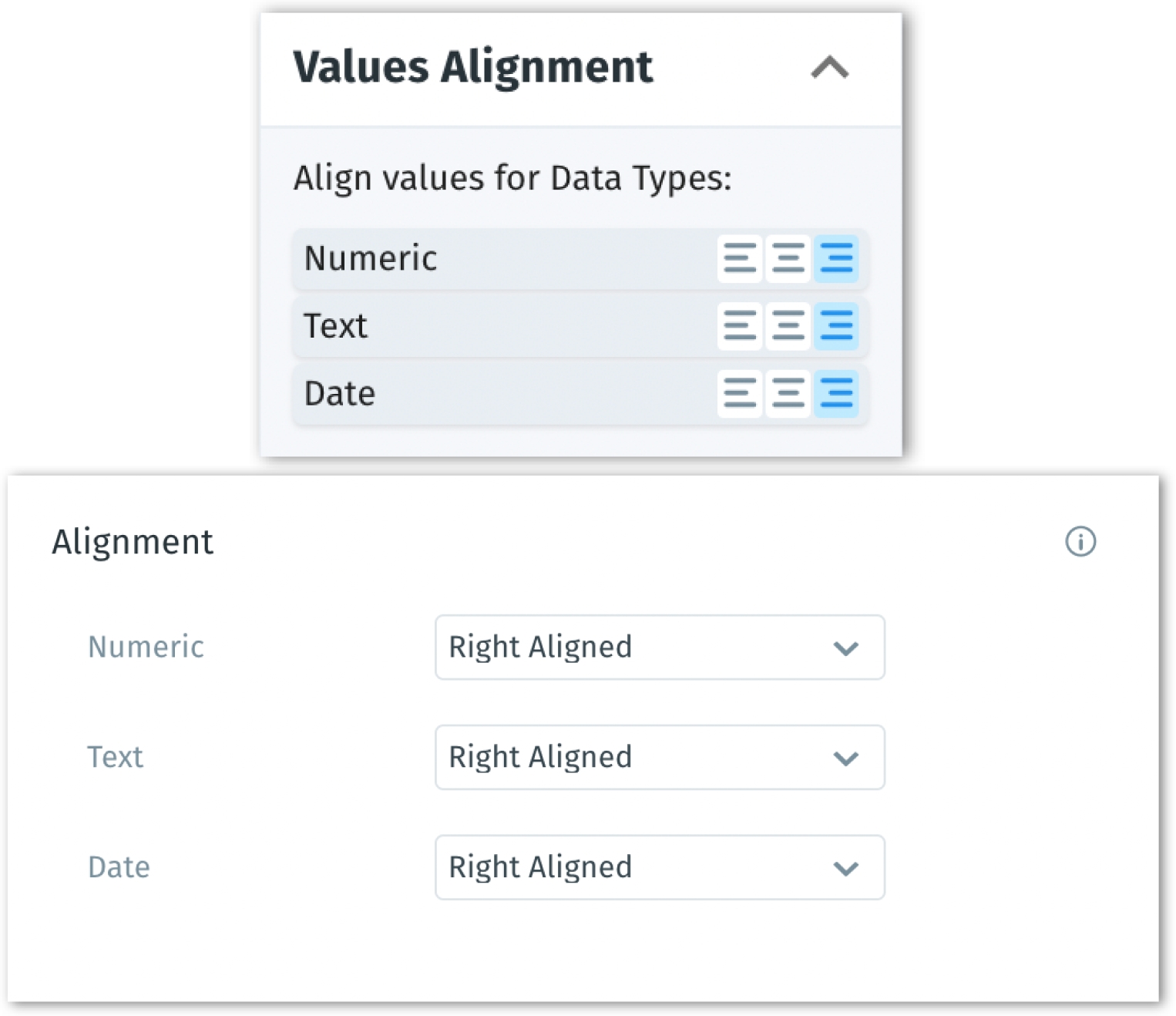Open the Text alignment dropdown

tap(659, 758)
